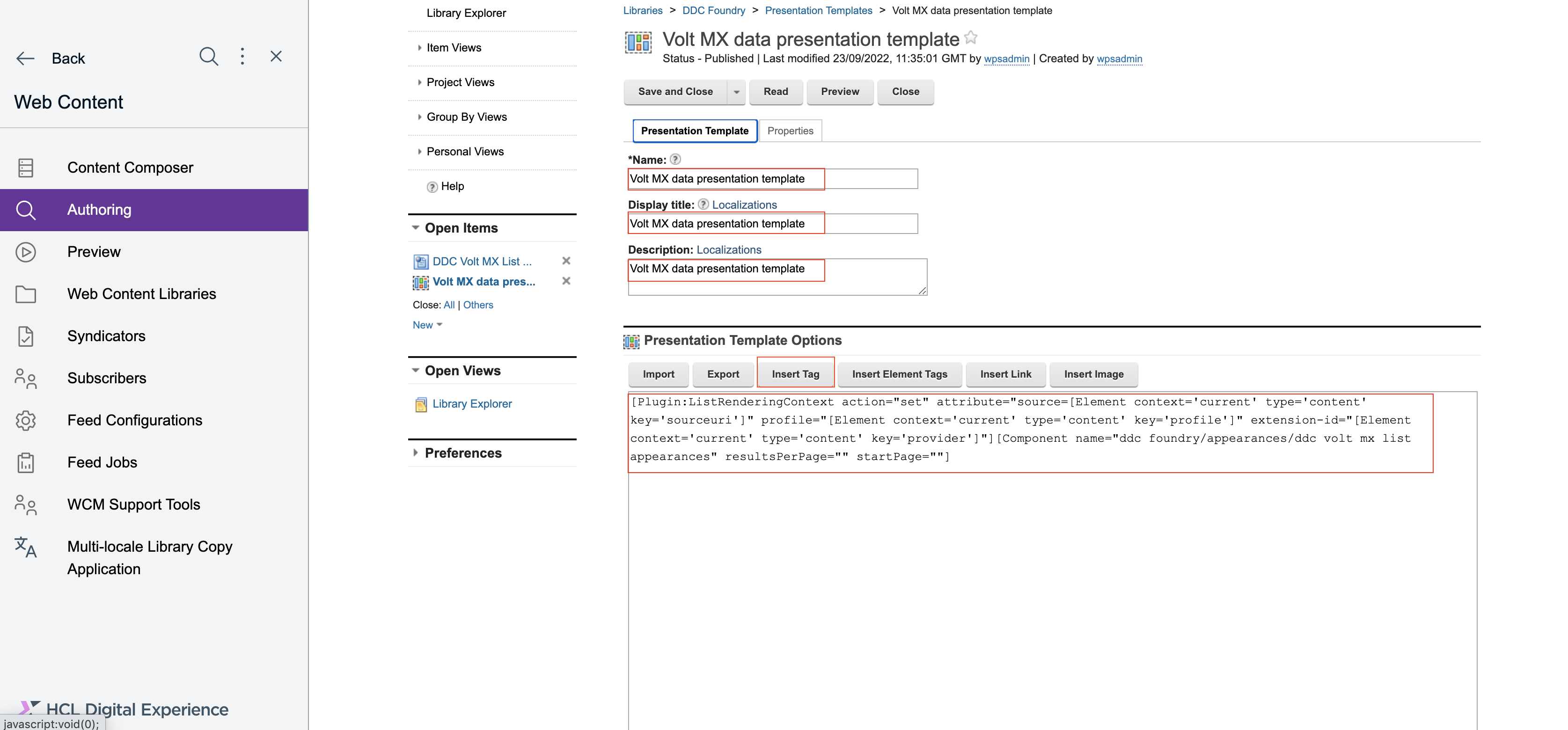Expand the Item Views tree section

(x=419, y=47)
